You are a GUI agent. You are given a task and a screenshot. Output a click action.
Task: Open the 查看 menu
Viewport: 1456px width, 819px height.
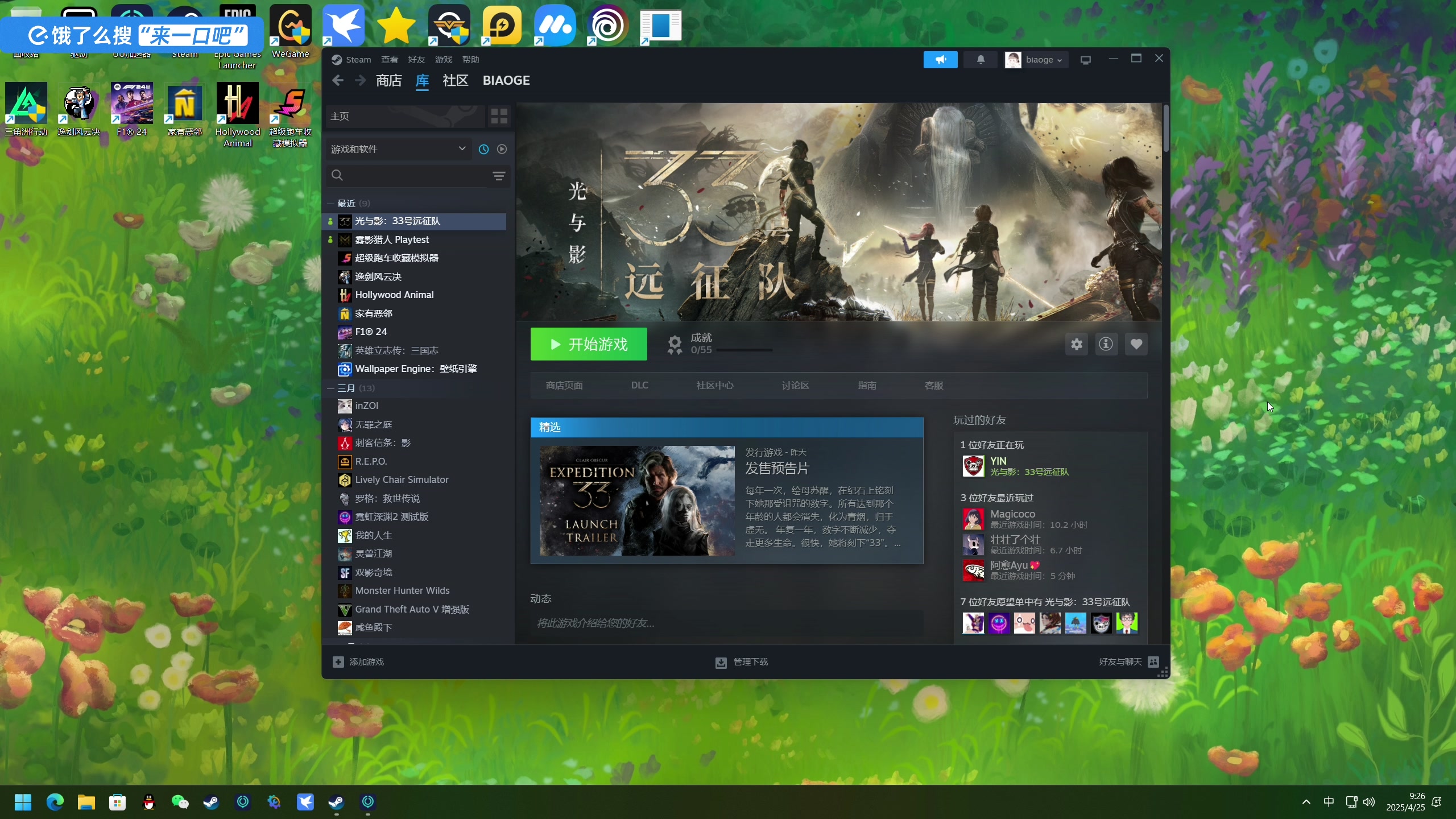390,60
